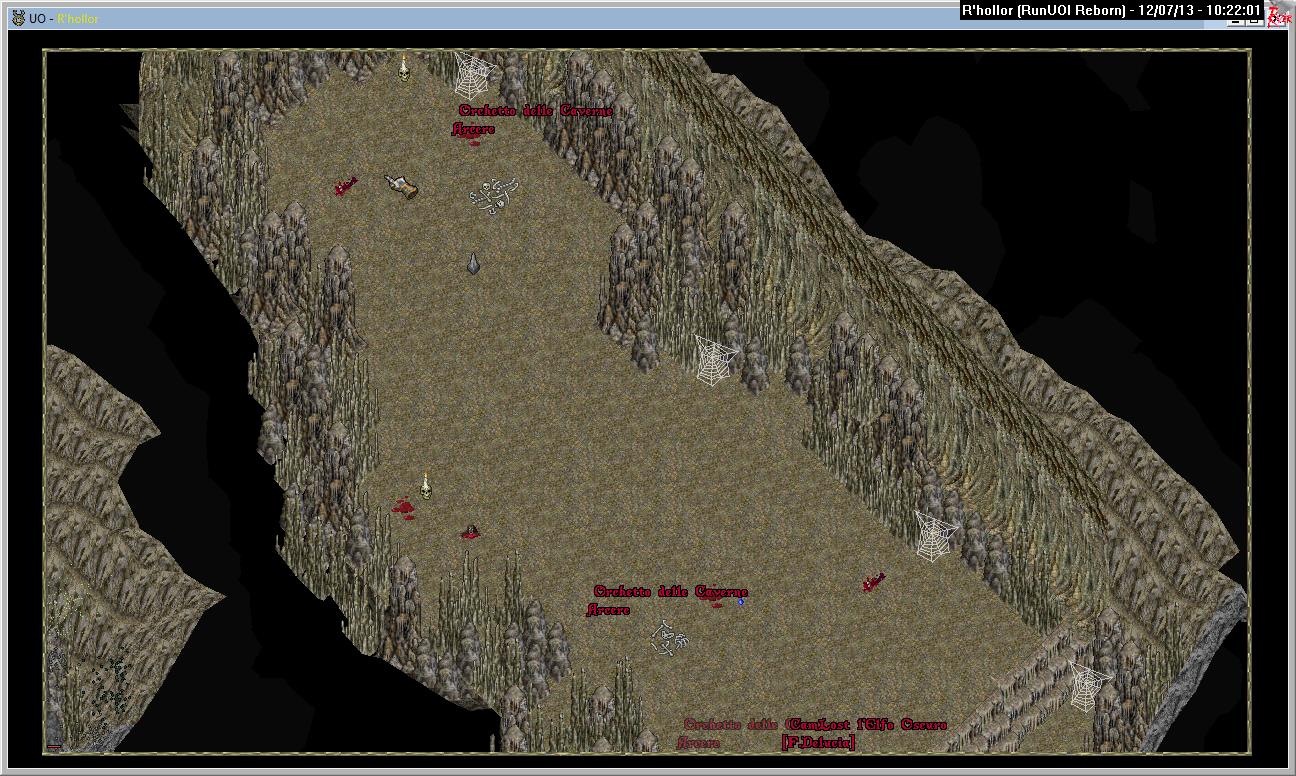Image resolution: width=1296 pixels, height=776 pixels.
Task: Click the red emblem icon beside the clock overlay
Action: (x=1279, y=15)
